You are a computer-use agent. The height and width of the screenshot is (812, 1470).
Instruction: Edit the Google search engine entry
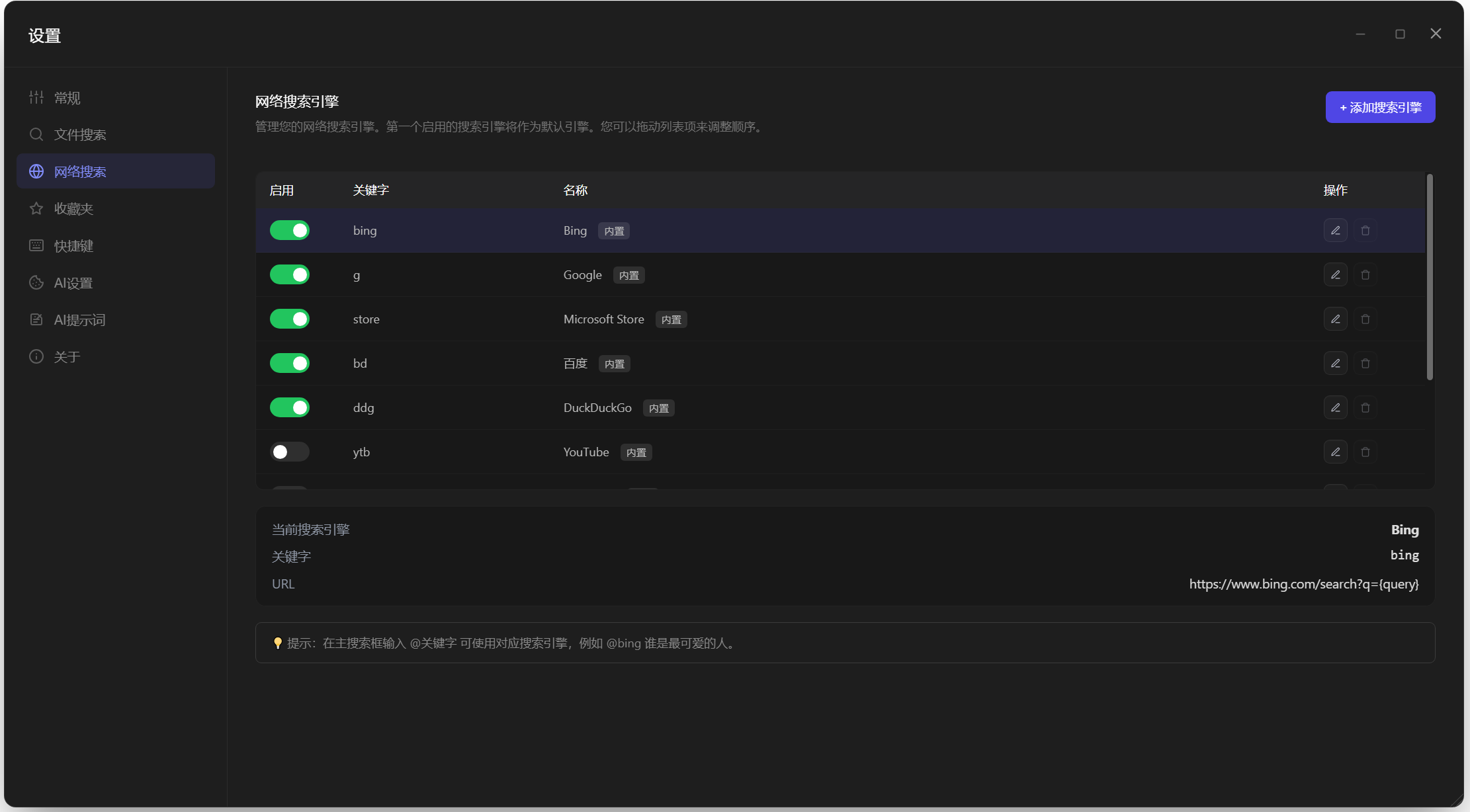point(1335,274)
